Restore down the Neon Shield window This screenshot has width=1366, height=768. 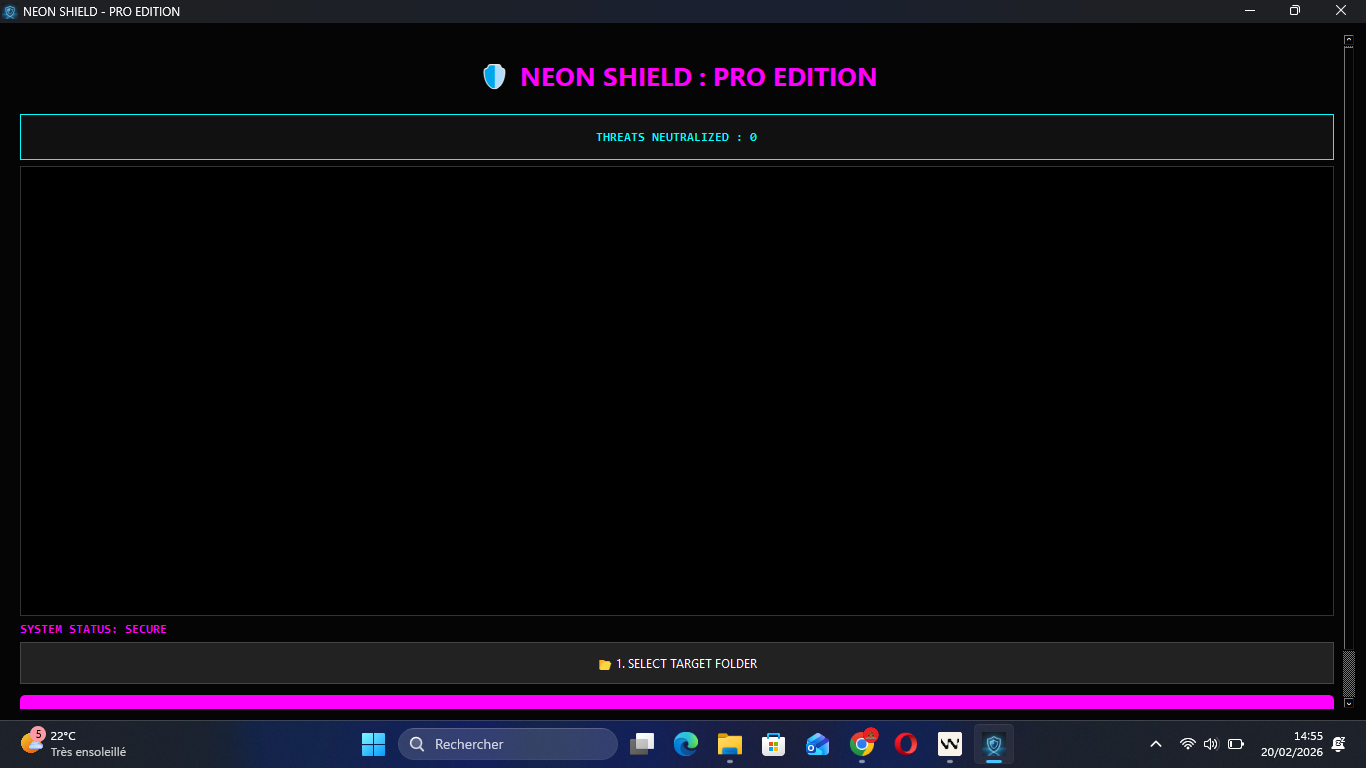pyautogui.click(x=1295, y=11)
